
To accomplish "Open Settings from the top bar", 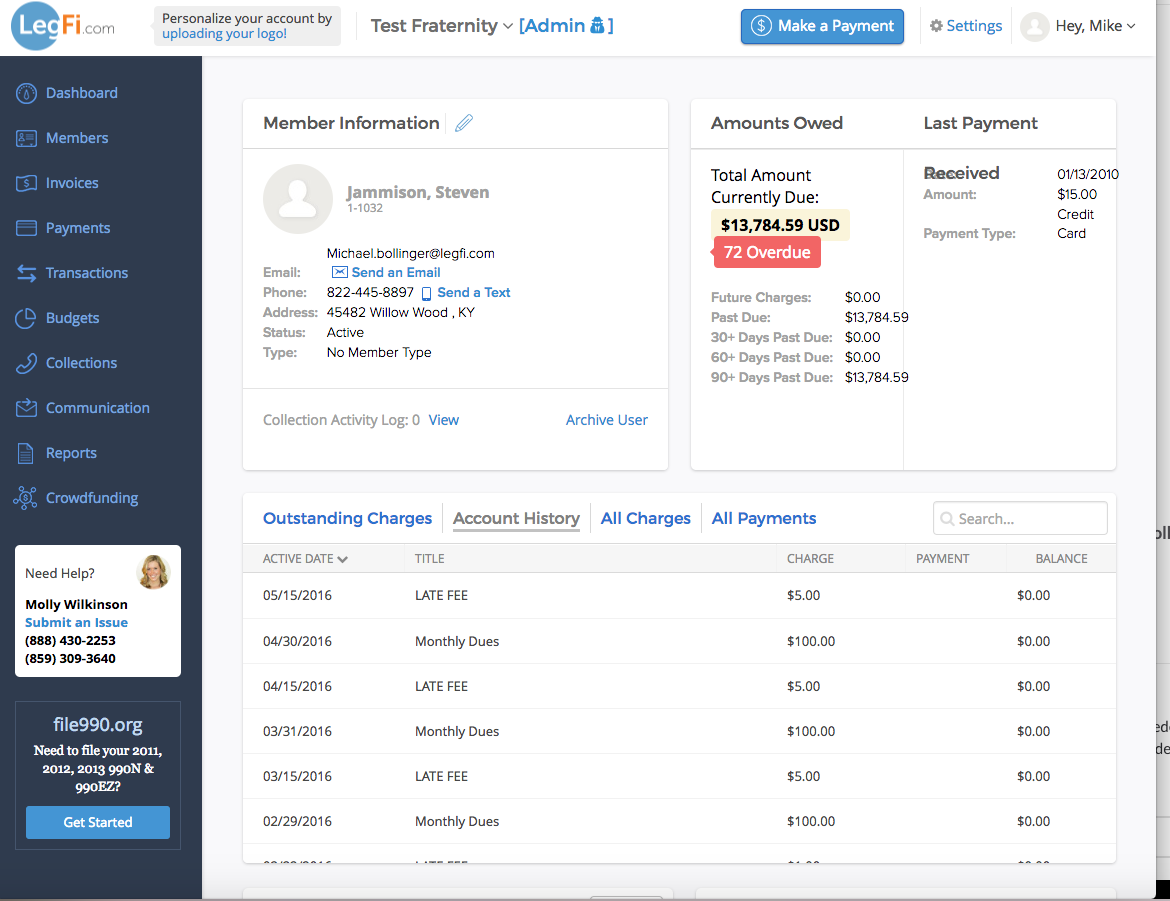I will tap(965, 25).
